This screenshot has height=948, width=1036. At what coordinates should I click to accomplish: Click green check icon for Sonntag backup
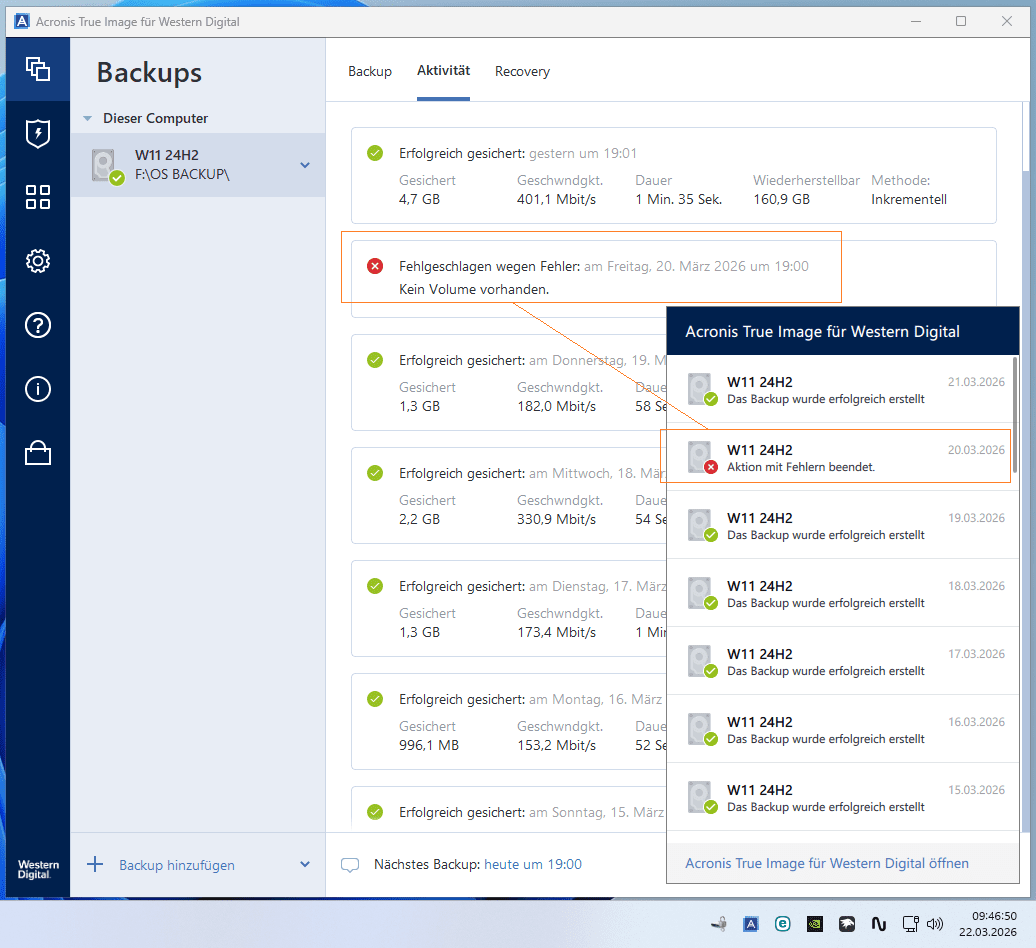coord(375,812)
